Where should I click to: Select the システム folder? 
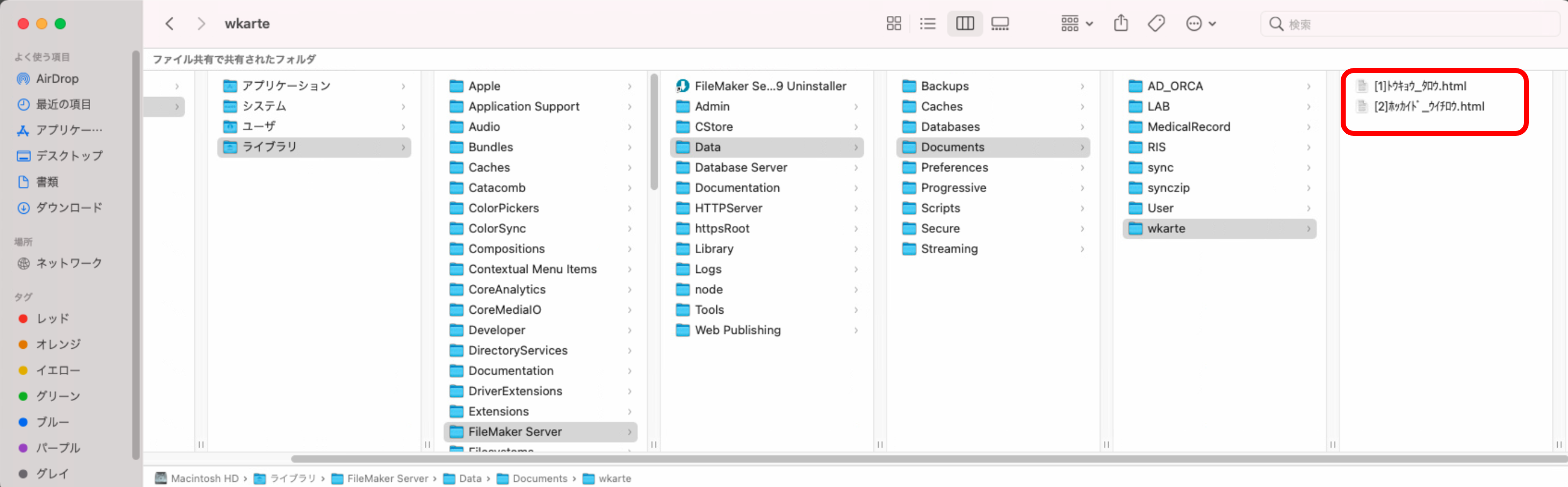click(x=314, y=106)
